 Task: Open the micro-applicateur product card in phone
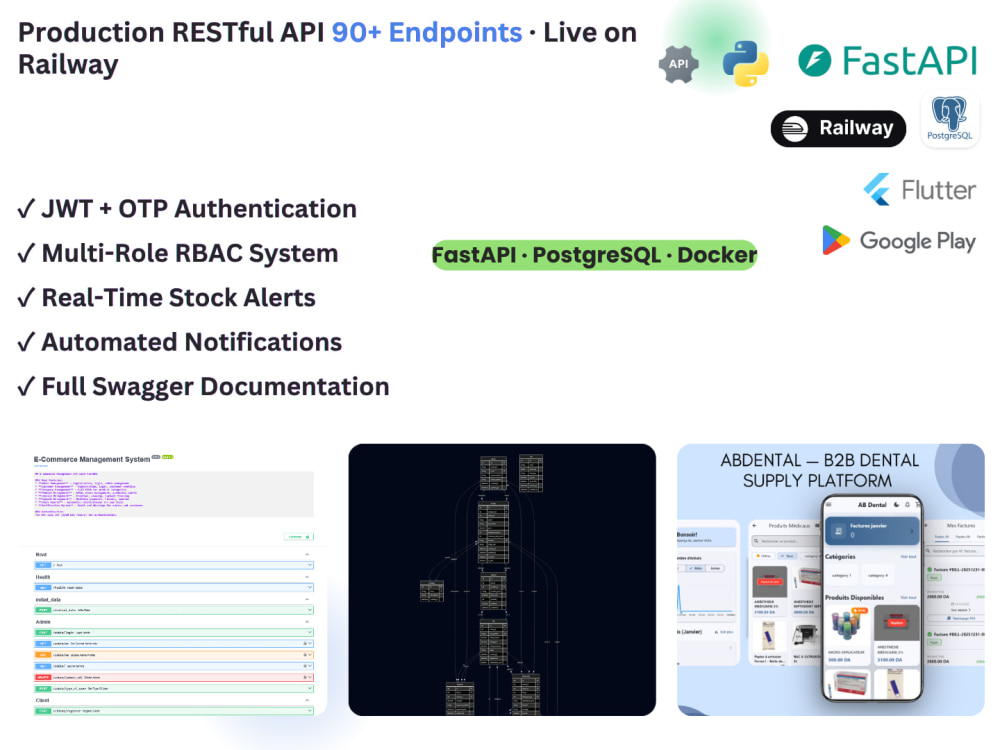(x=848, y=635)
